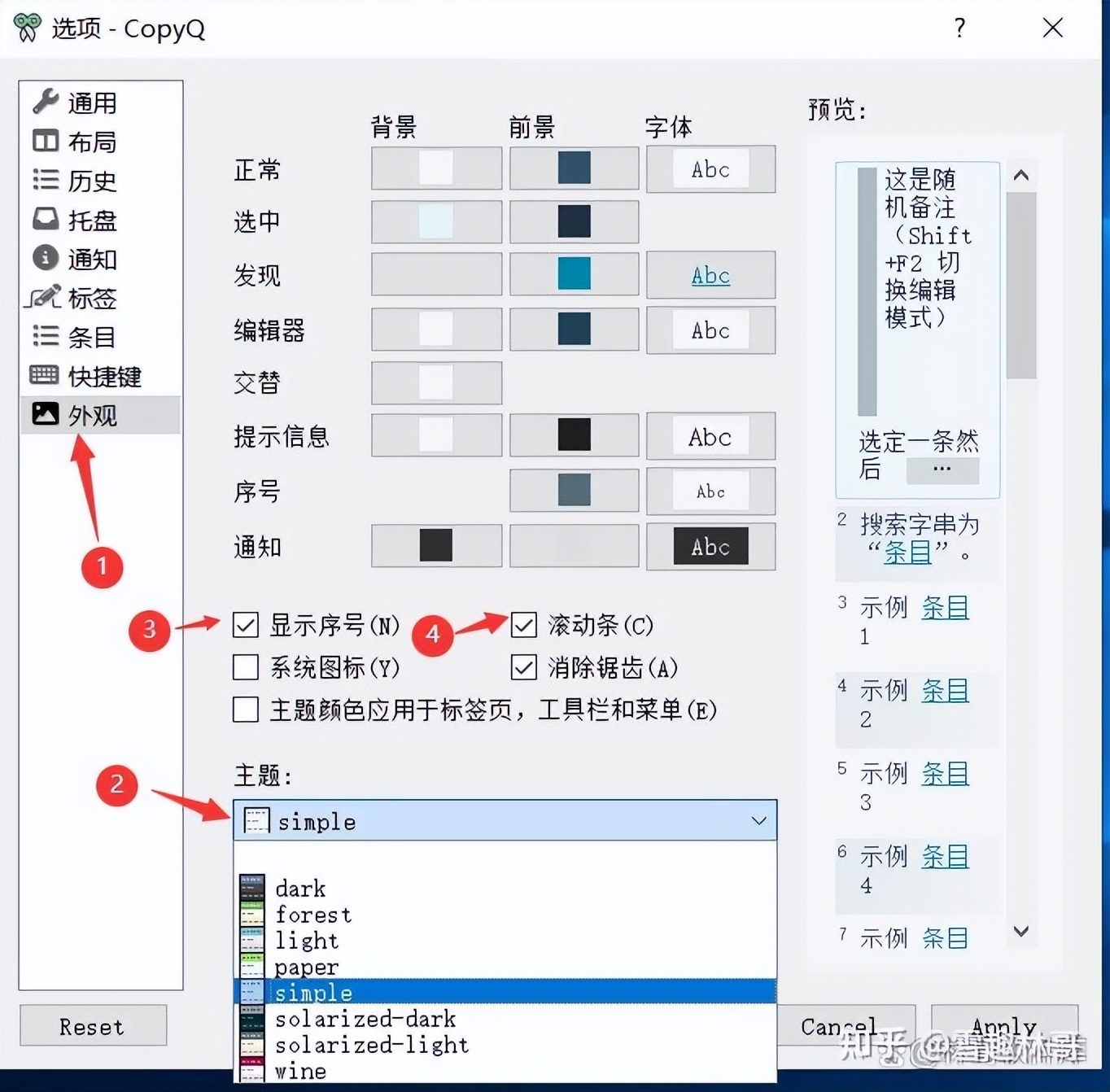Enable the 系统图标(Y) checkbox

click(245, 667)
